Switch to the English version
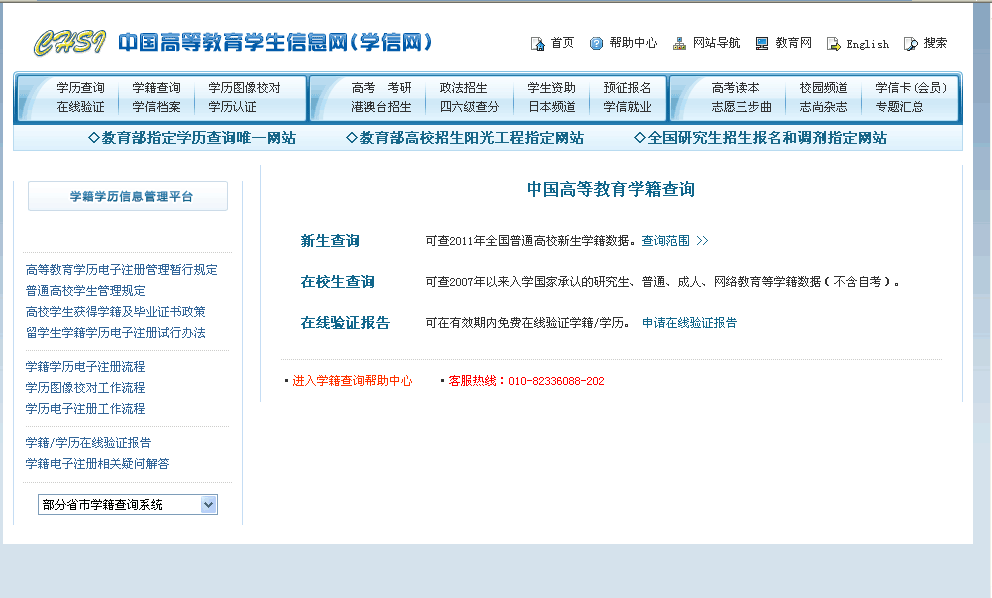The image size is (992, 598). [x=867, y=44]
